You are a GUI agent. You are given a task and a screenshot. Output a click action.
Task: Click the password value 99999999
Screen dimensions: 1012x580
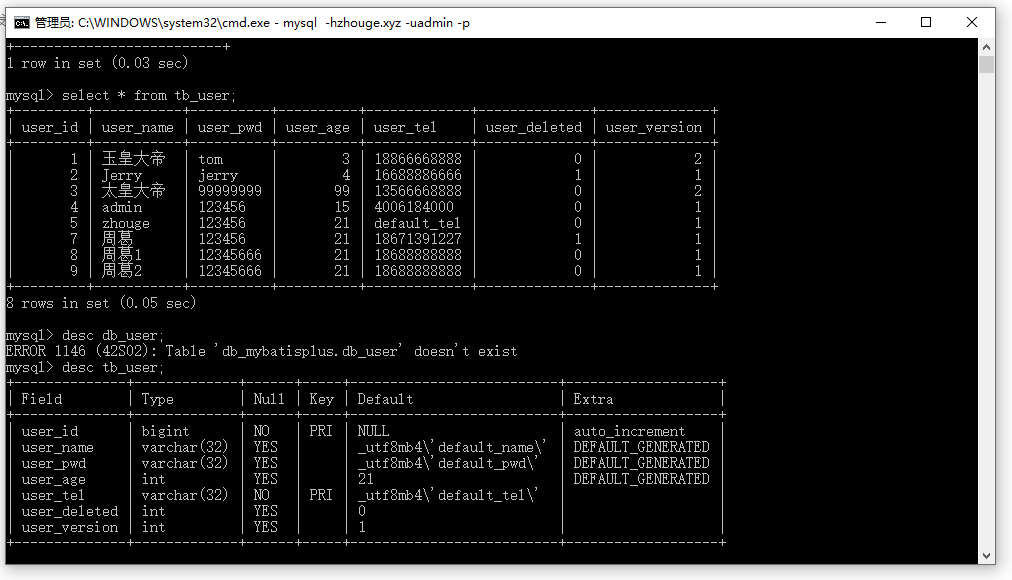pos(230,191)
